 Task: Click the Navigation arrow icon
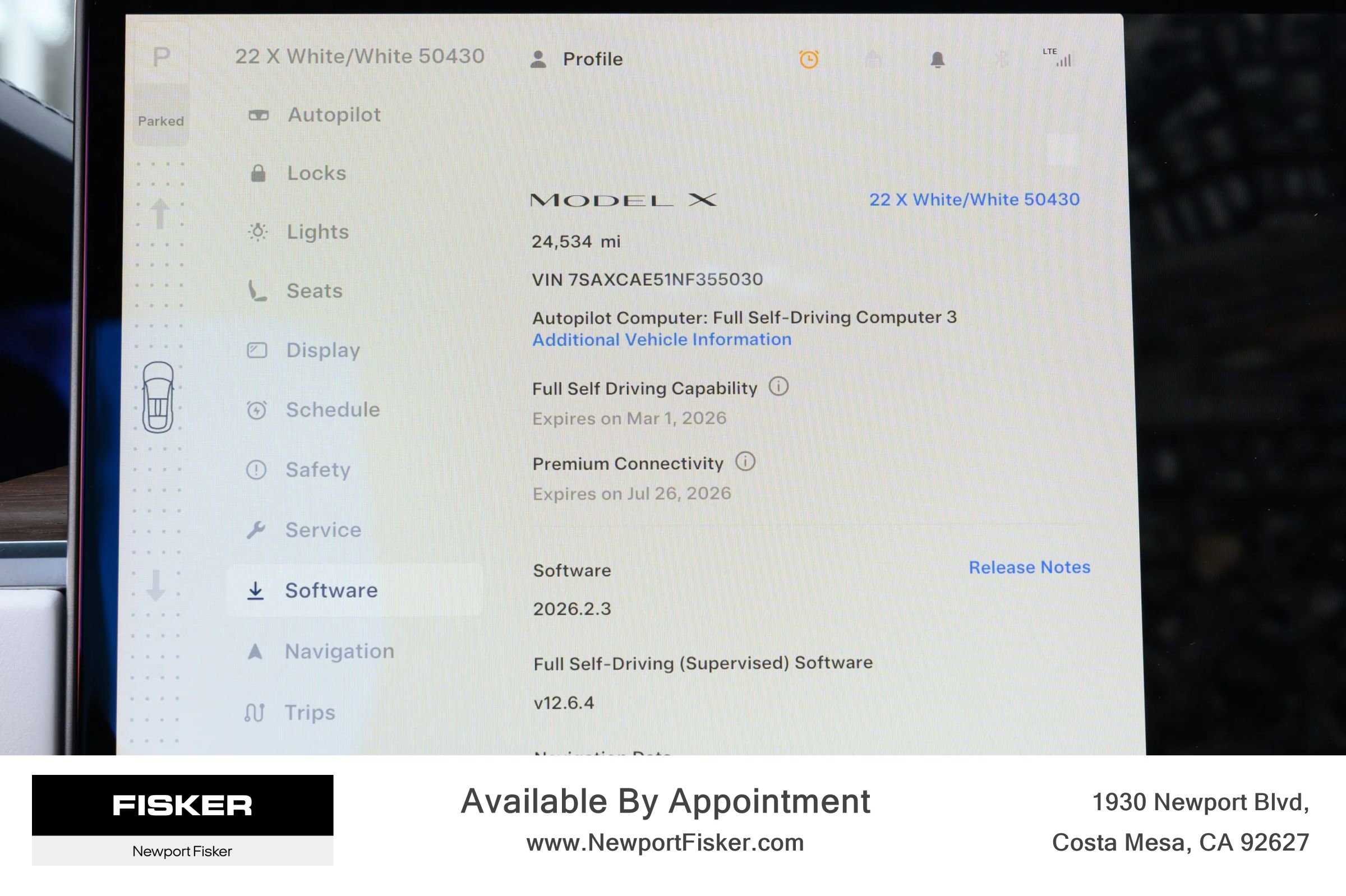255,651
